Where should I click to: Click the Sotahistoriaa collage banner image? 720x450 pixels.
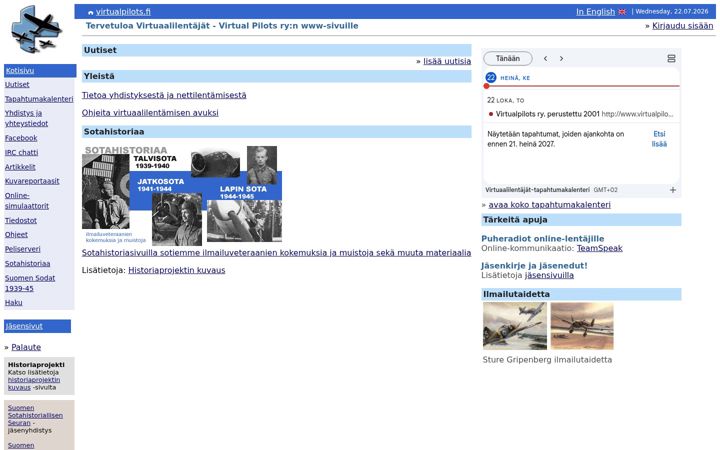(x=182, y=194)
